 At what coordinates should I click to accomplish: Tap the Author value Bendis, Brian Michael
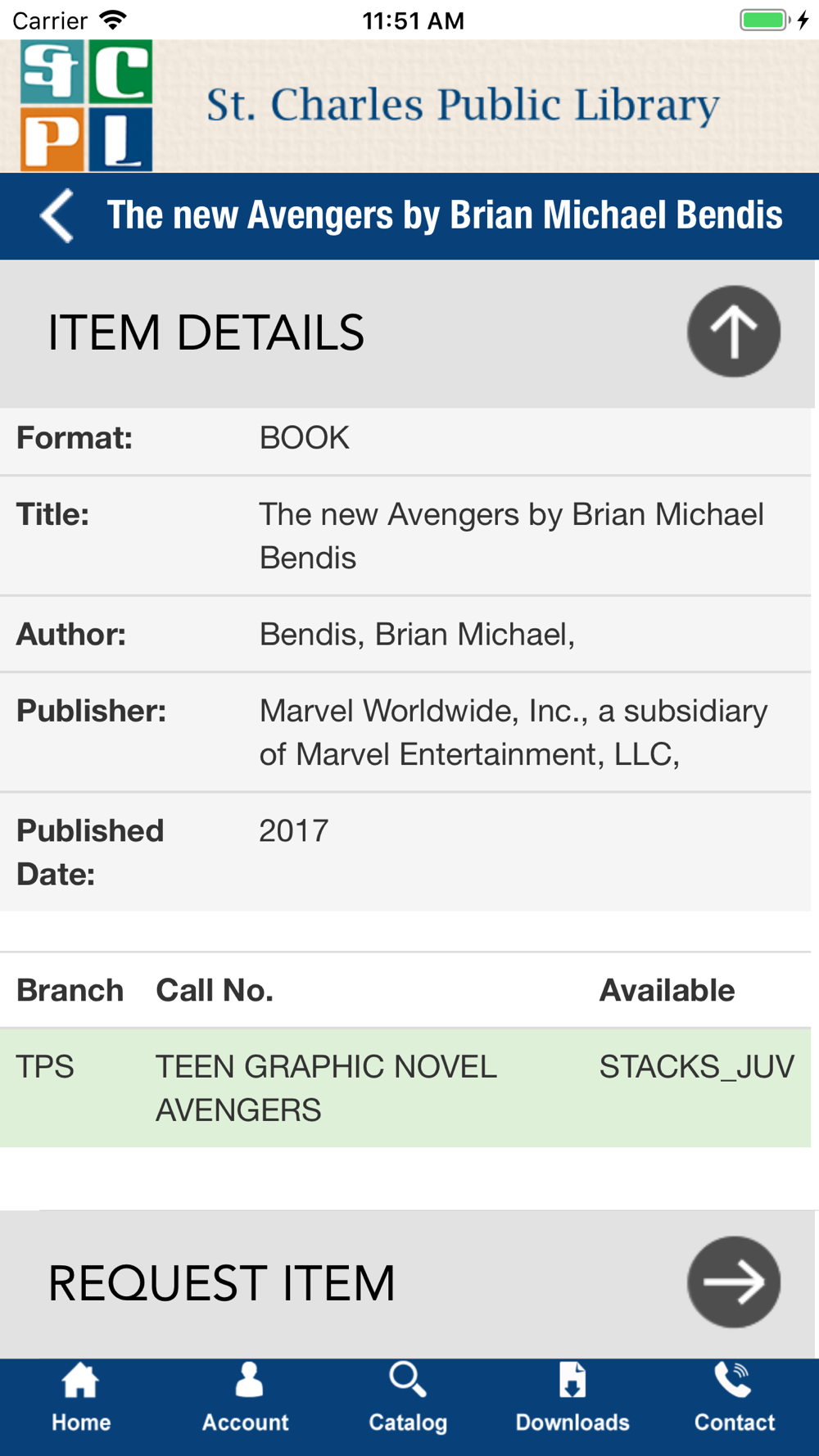[417, 635]
